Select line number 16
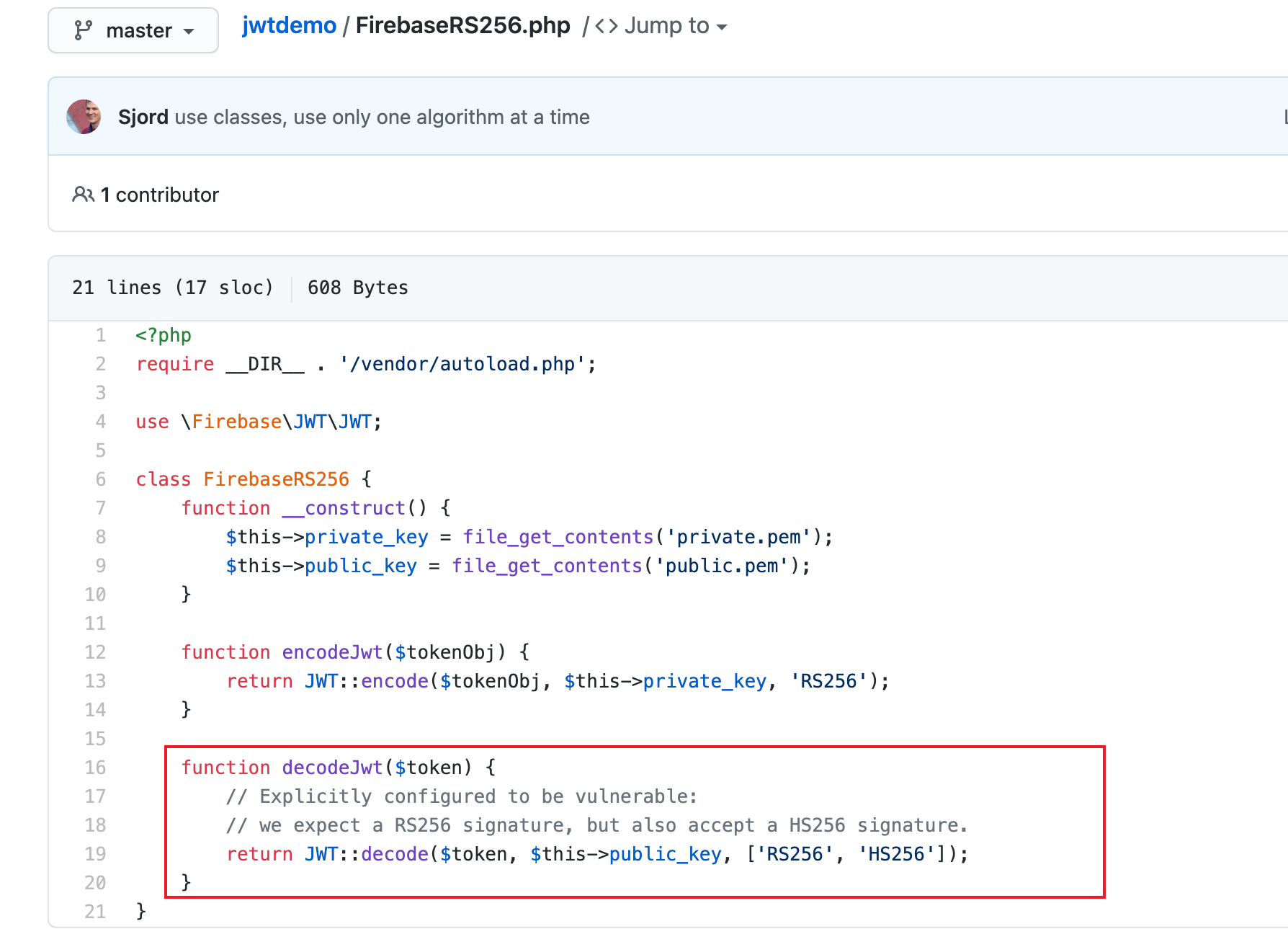Screen dimensions: 1288x947 pyautogui.click(x=95, y=768)
